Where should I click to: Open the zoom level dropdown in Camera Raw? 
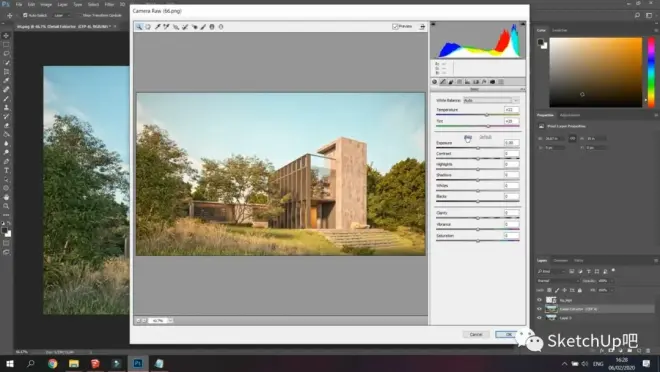(170, 320)
